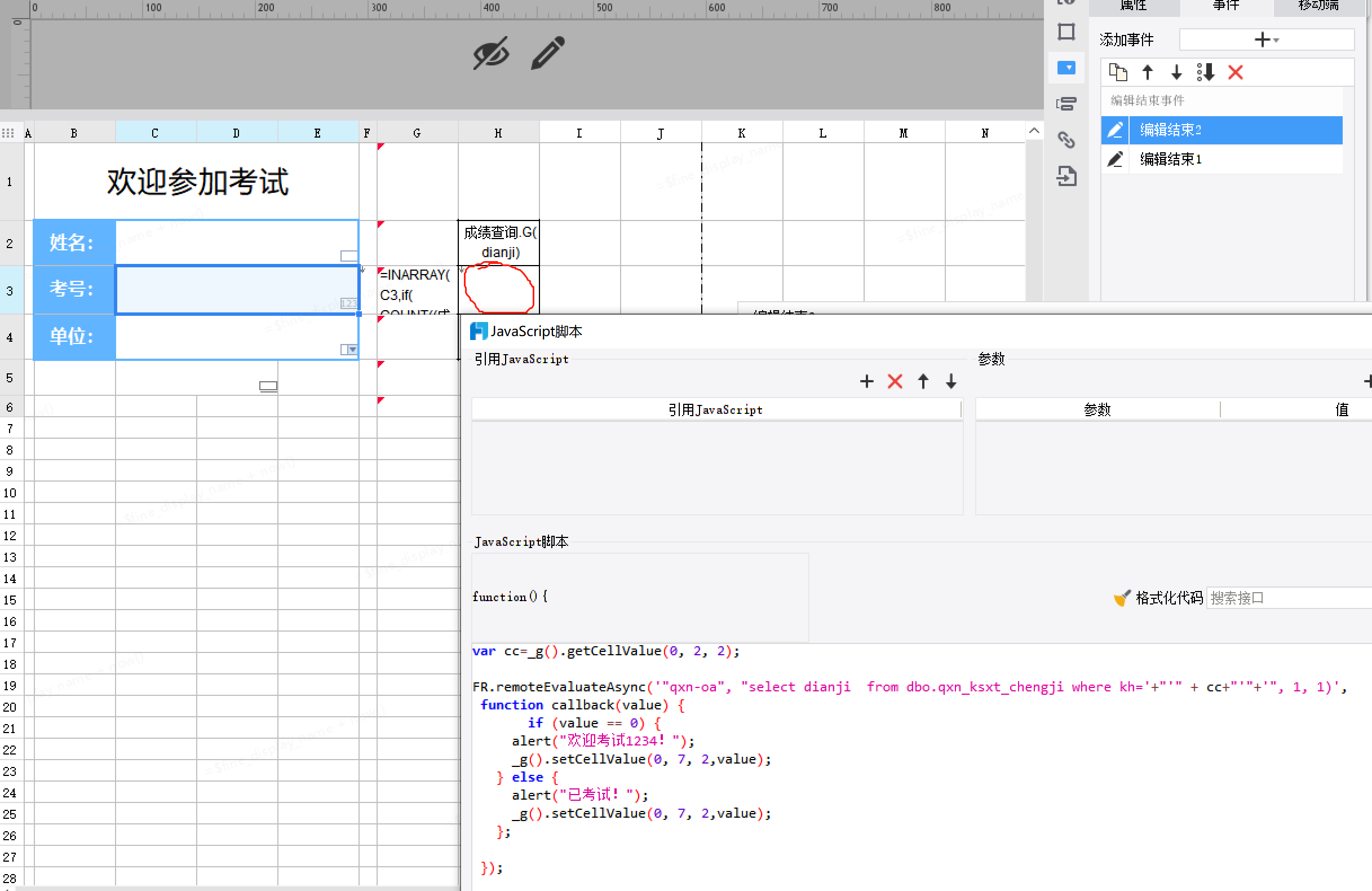Select column D header
Screen dimensions: 1372x891
click(236, 133)
